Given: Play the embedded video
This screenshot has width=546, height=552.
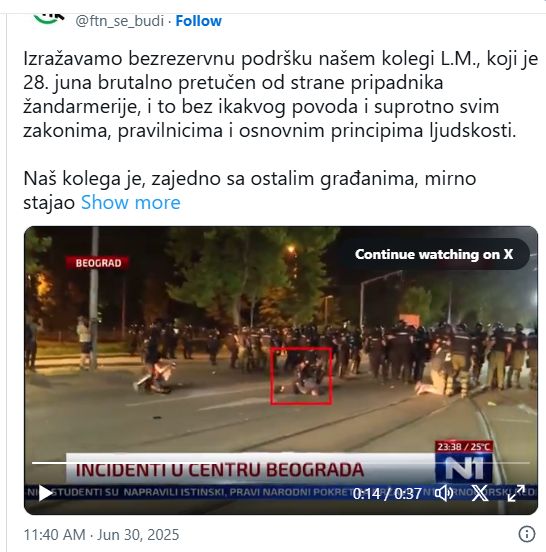Looking at the screenshot, I should coord(45,493).
